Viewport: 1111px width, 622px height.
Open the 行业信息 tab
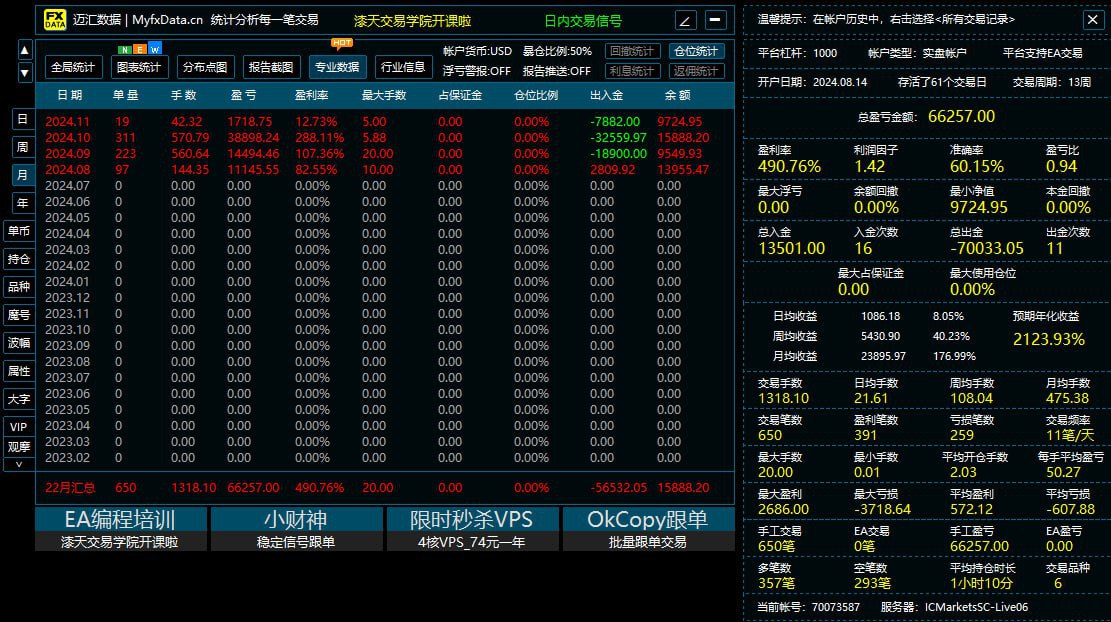coord(402,67)
